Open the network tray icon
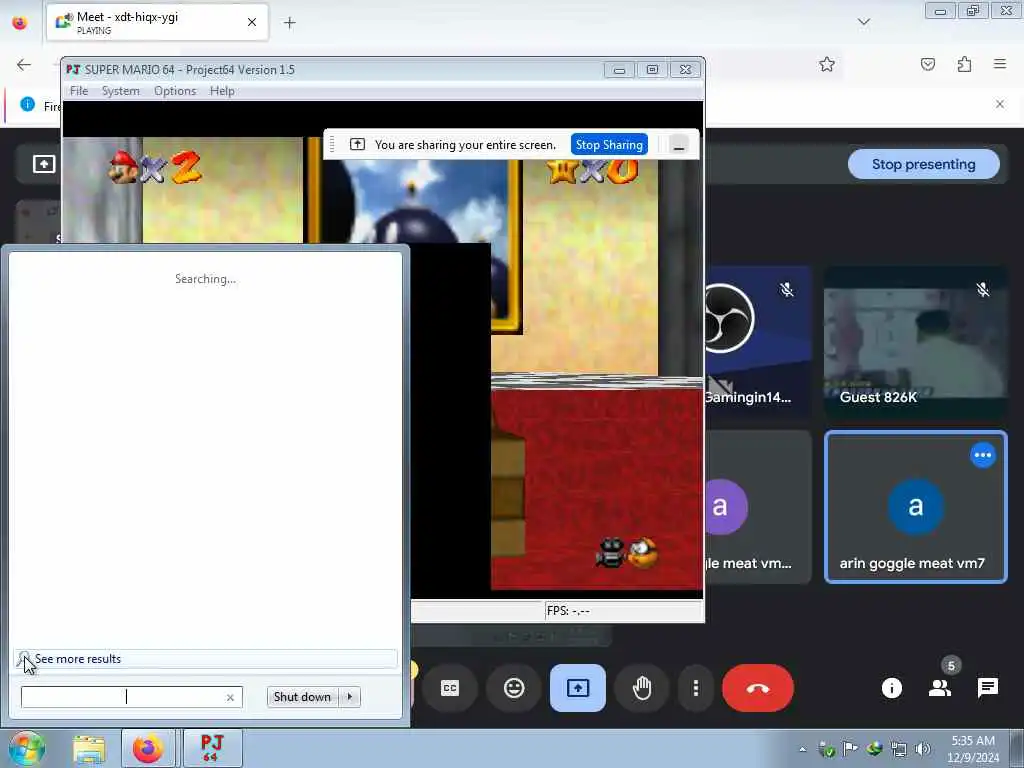 899,749
